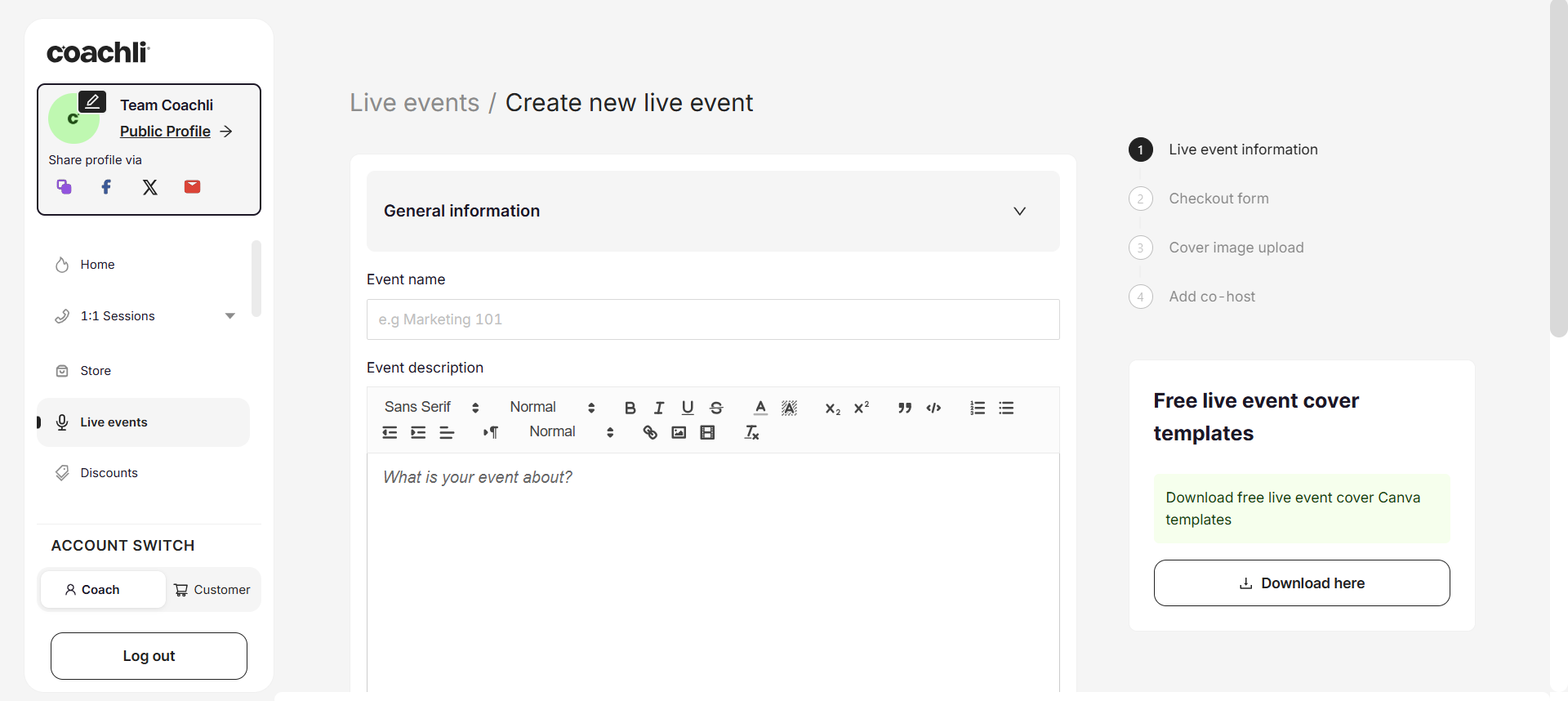Click the Download here button

coord(1302,583)
